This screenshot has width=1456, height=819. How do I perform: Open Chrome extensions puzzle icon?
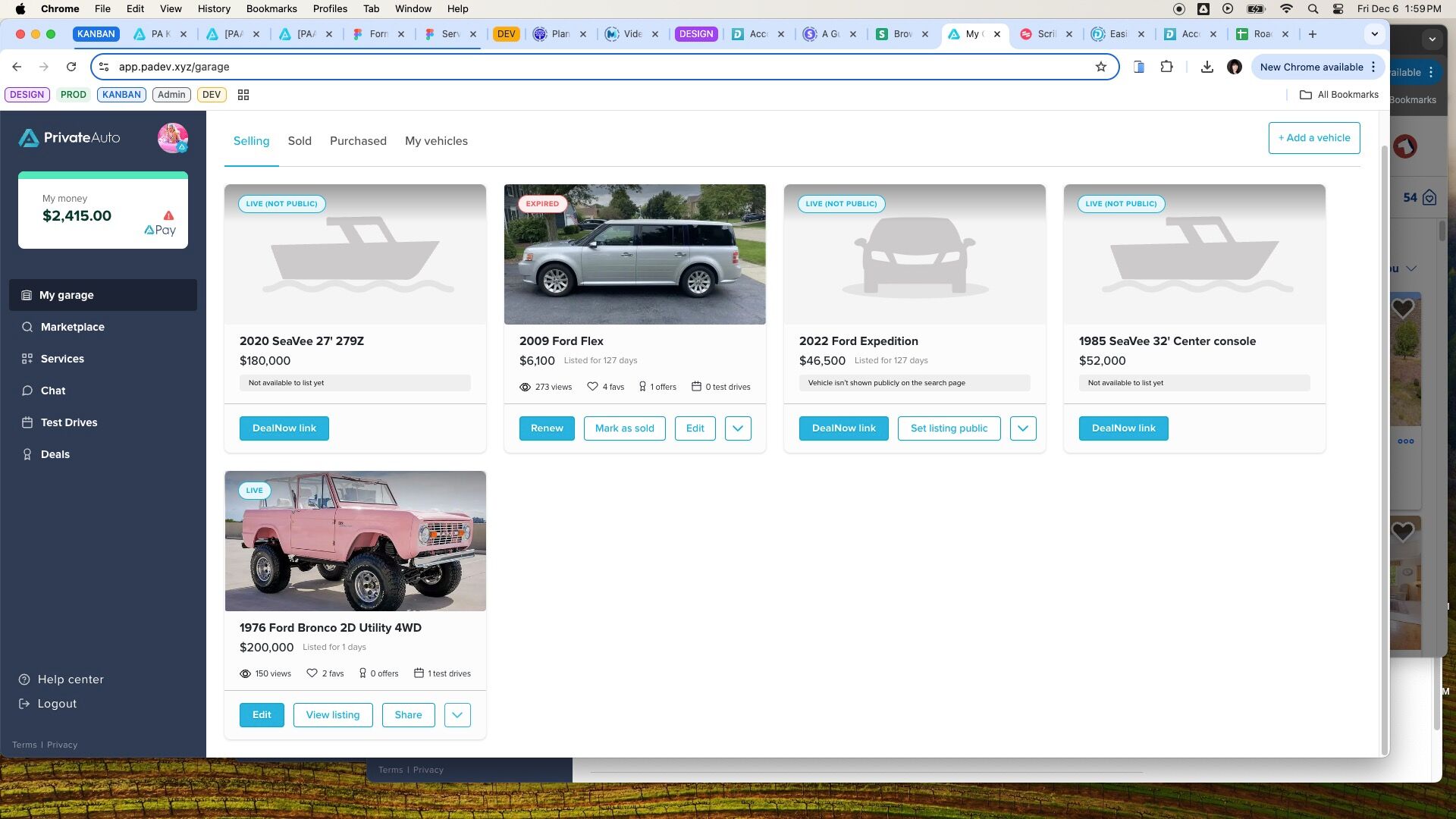(x=1166, y=67)
